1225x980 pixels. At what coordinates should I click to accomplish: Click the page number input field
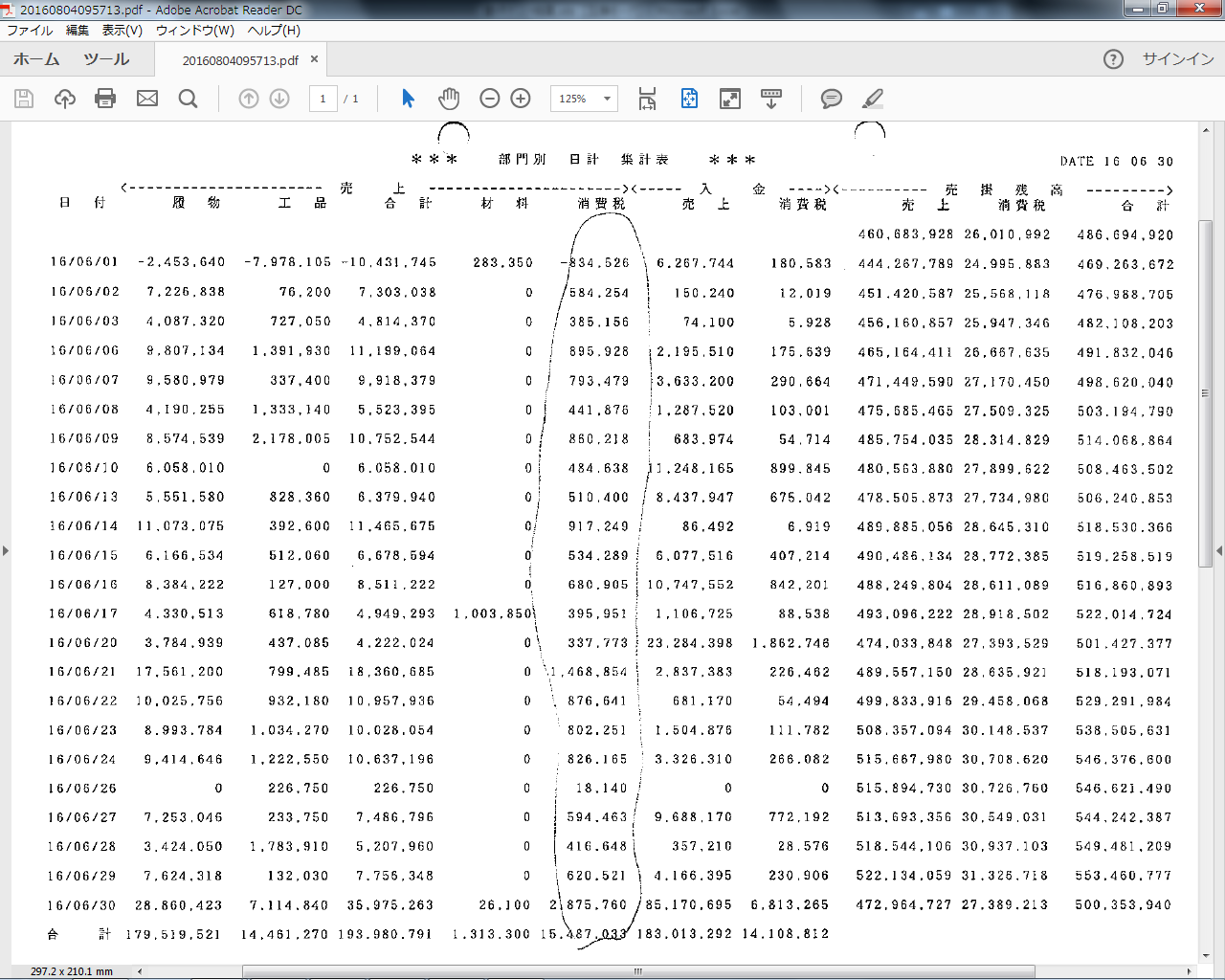323,99
